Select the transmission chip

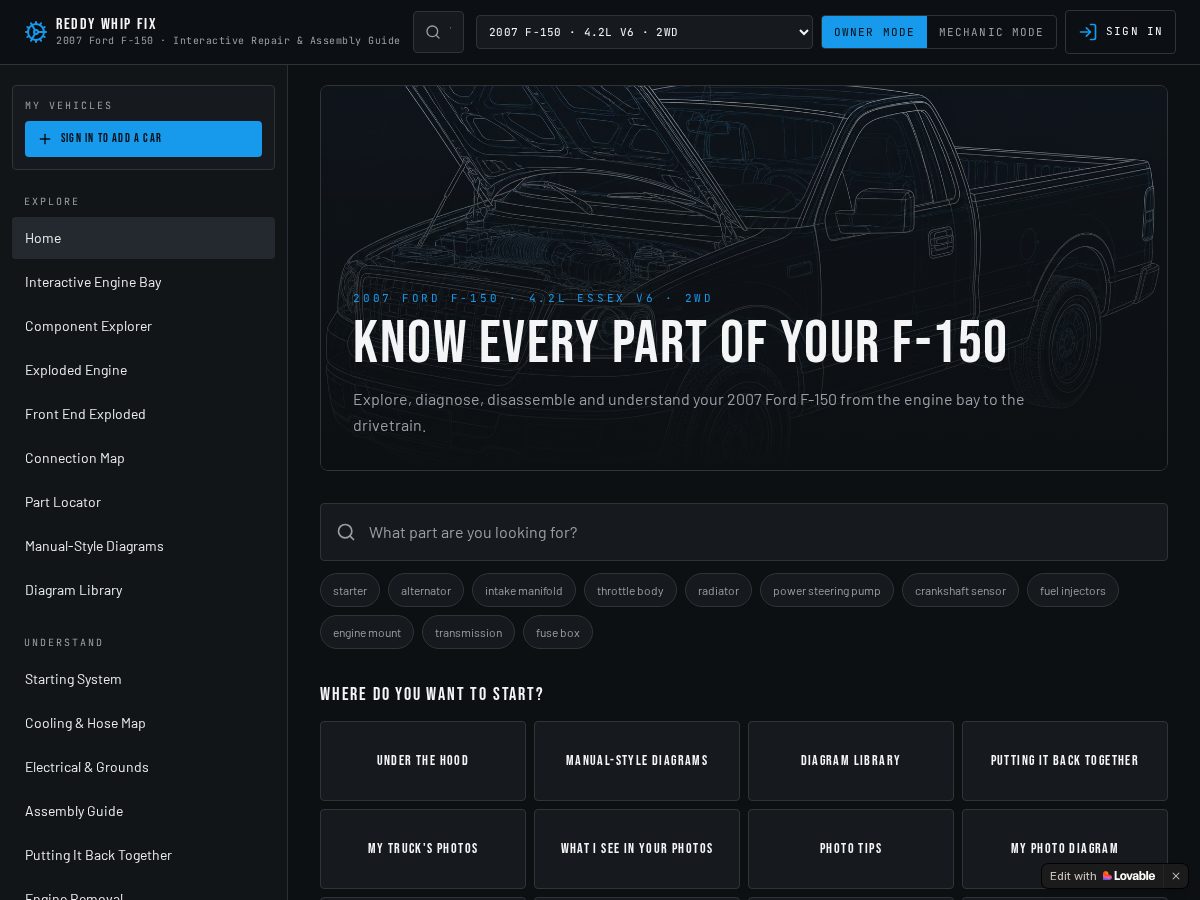468,633
